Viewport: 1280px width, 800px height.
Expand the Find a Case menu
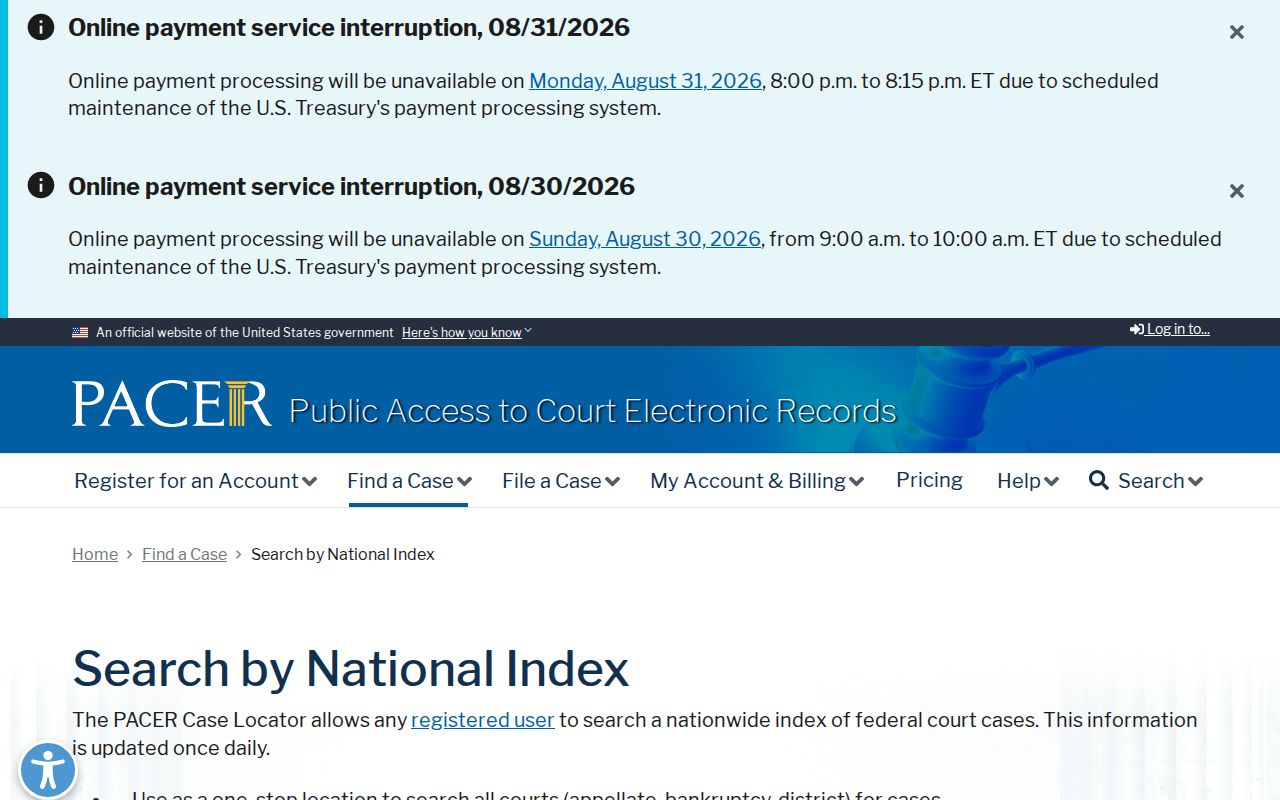[x=409, y=481]
